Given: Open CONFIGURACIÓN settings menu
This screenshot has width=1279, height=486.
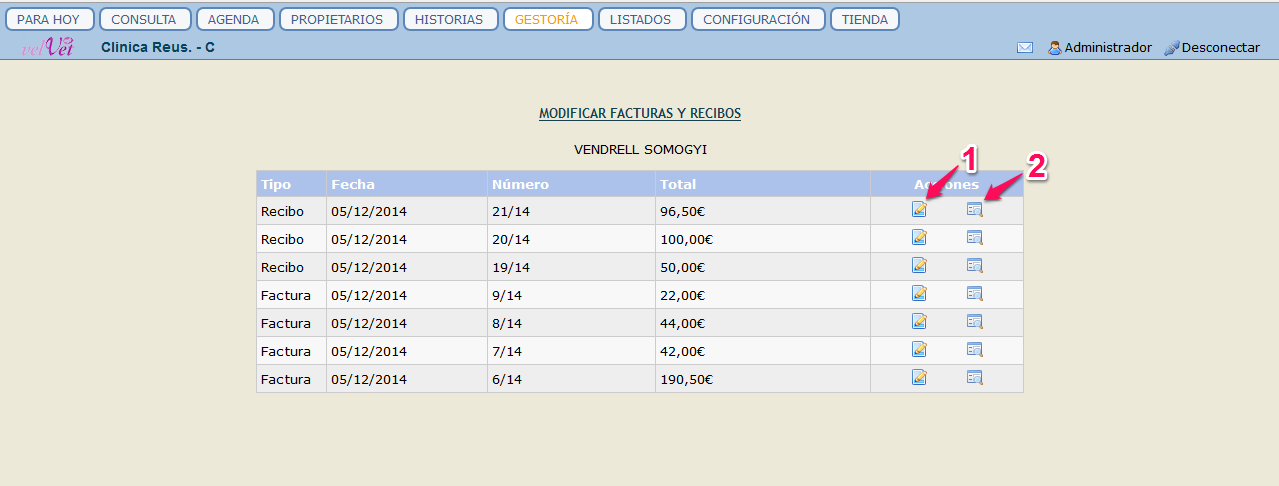Looking at the screenshot, I should click(757, 19).
